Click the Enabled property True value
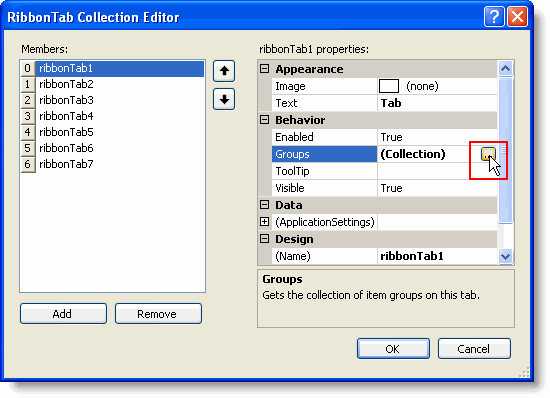 (437, 137)
